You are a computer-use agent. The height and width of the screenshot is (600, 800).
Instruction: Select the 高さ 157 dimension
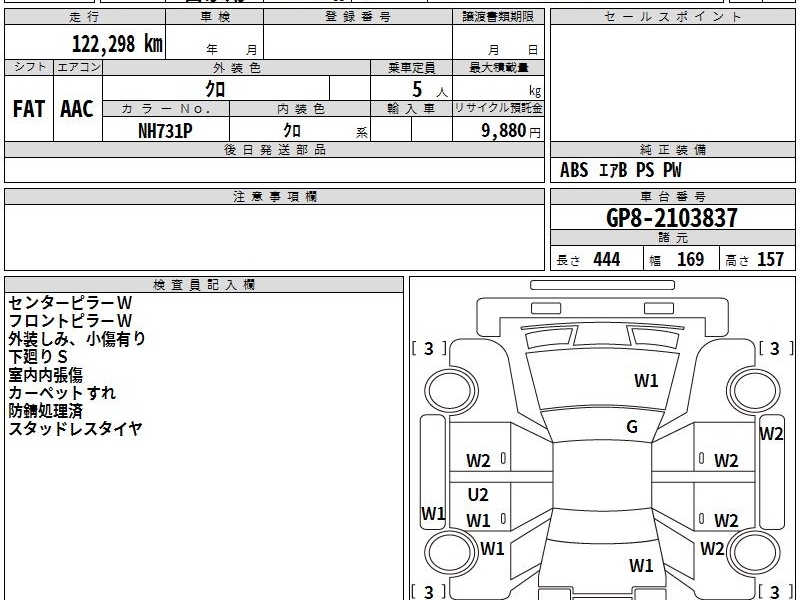pos(754,259)
